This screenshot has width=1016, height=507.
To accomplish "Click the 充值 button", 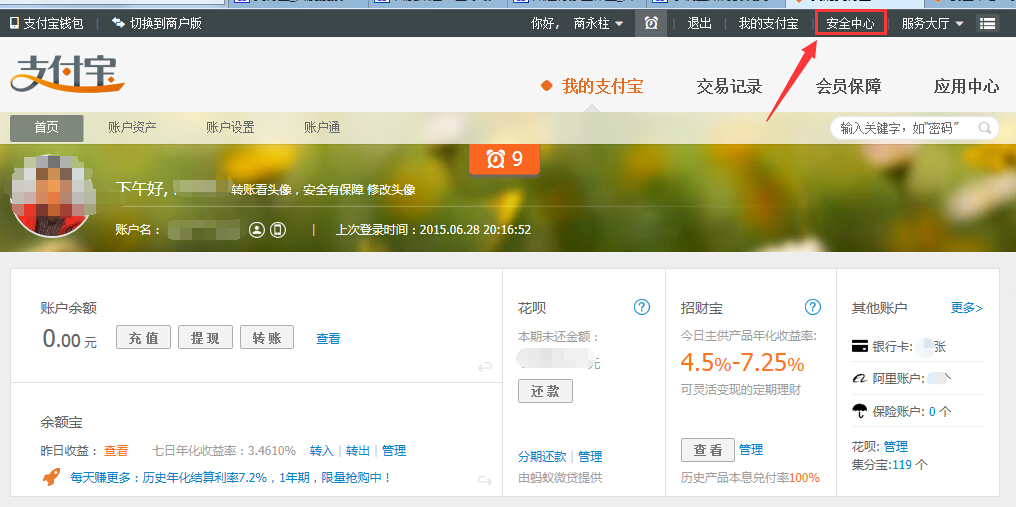I will coord(143,338).
